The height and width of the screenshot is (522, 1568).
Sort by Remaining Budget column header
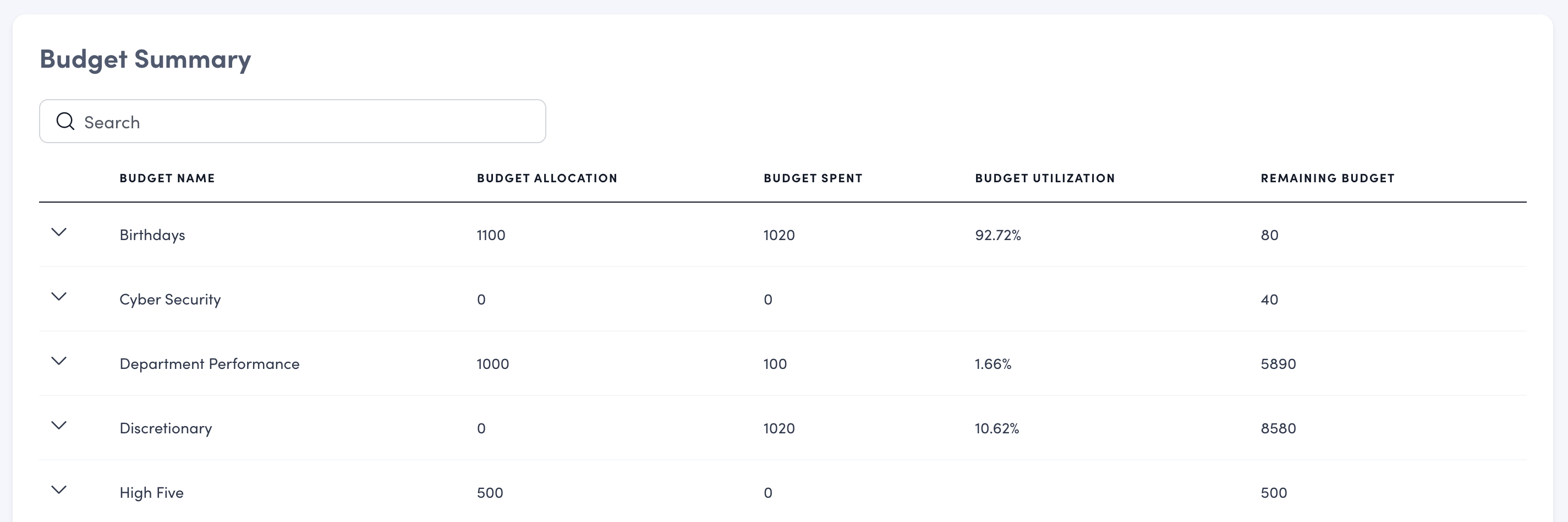[x=1327, y=178]
